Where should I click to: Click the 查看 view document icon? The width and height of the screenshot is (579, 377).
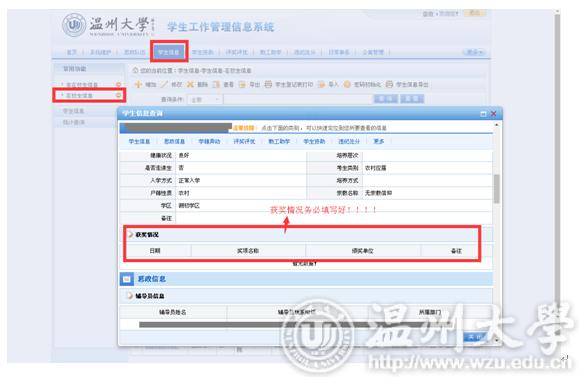(x=216, y=85)
